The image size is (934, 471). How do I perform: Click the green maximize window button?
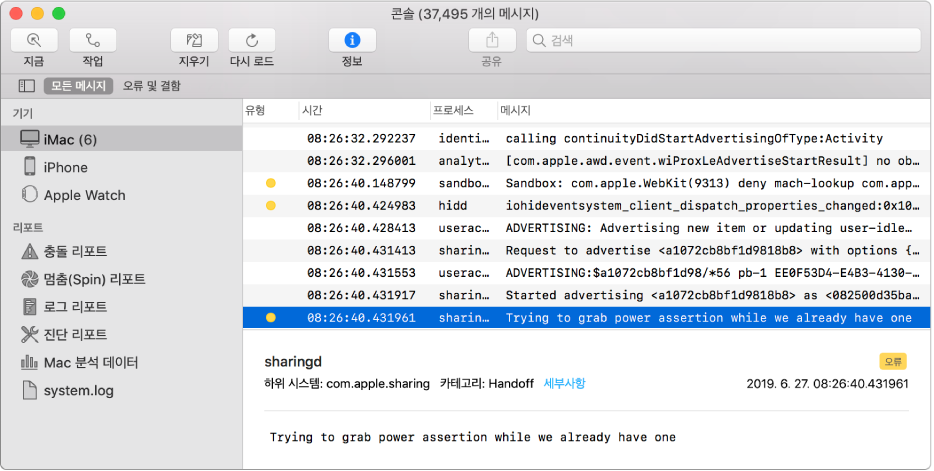point(58,13)
